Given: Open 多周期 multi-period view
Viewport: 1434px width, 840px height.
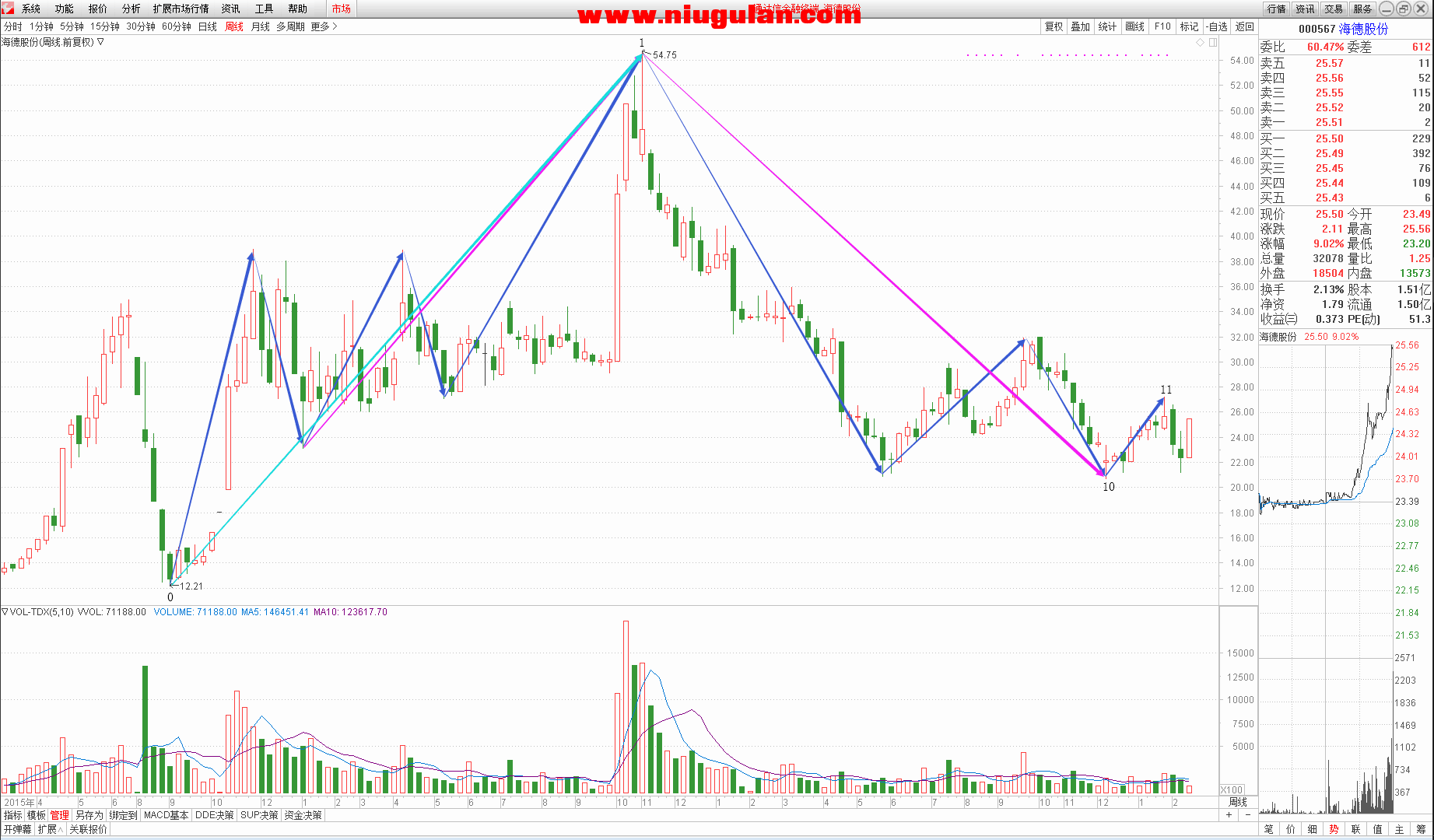Looking at the screenshot, I should coord(291,26).
